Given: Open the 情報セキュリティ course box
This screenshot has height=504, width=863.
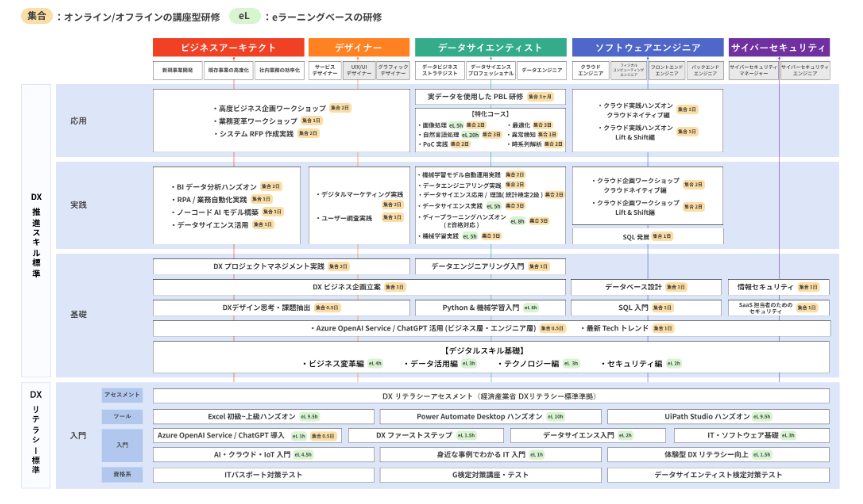Looking at the screenshot, I should [x=779, y=287].
